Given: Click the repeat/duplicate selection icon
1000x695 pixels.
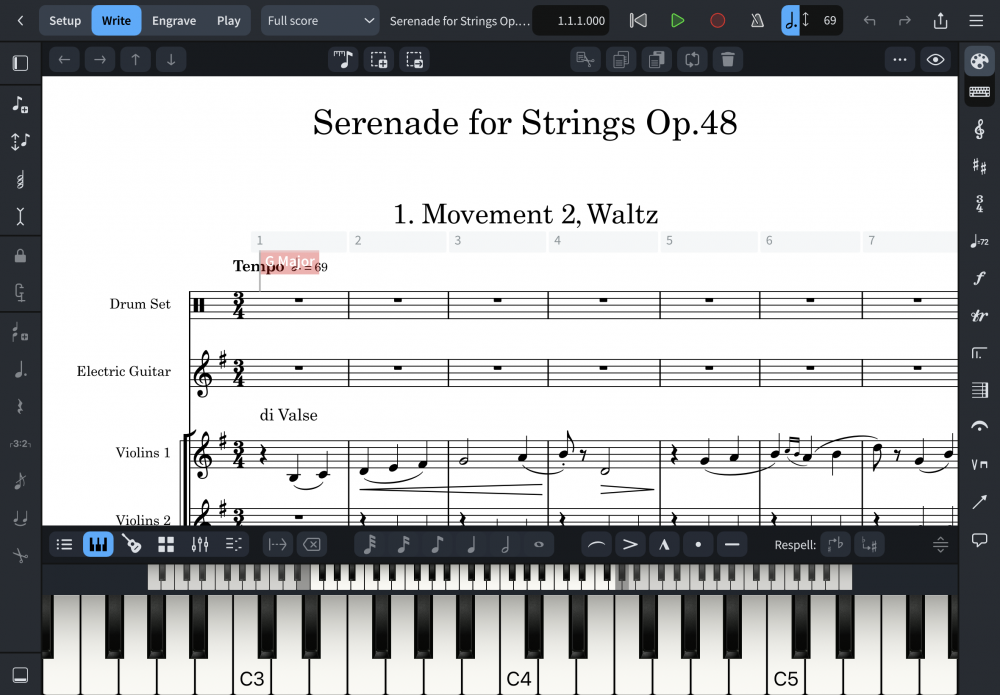Looking at the screenshot, I should click(x=692, y=60).
